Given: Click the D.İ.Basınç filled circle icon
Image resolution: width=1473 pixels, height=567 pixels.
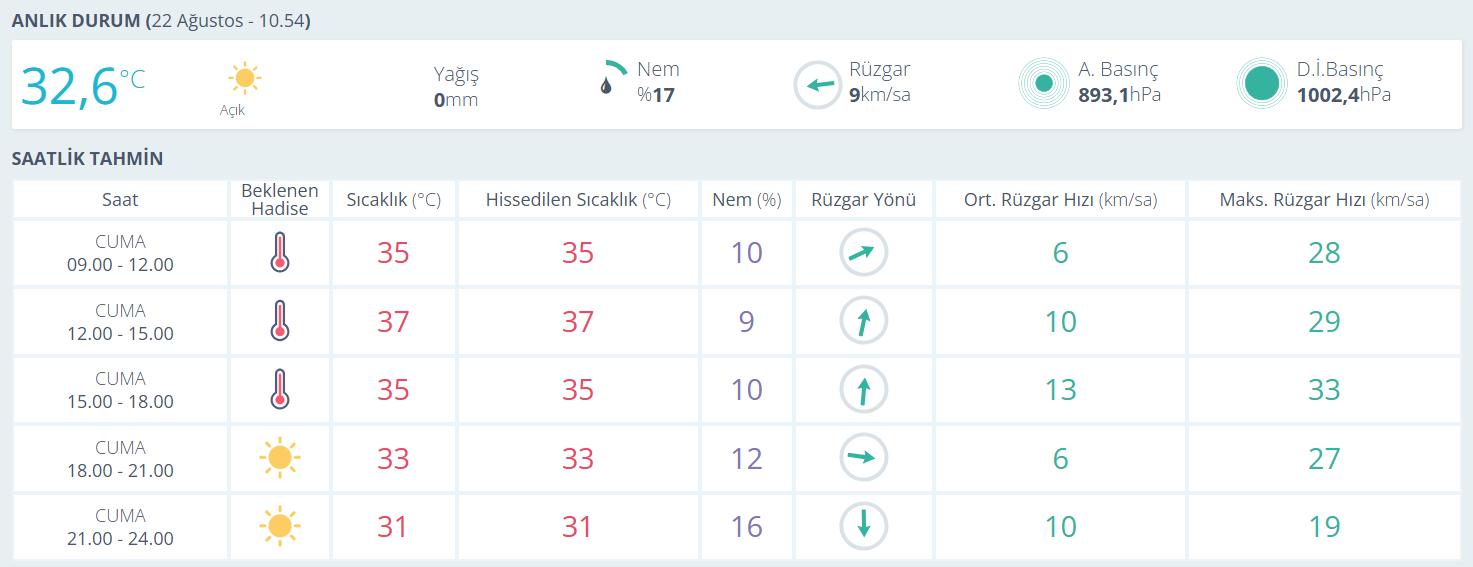Looking at the screenshot, I should coord(1262,84).
